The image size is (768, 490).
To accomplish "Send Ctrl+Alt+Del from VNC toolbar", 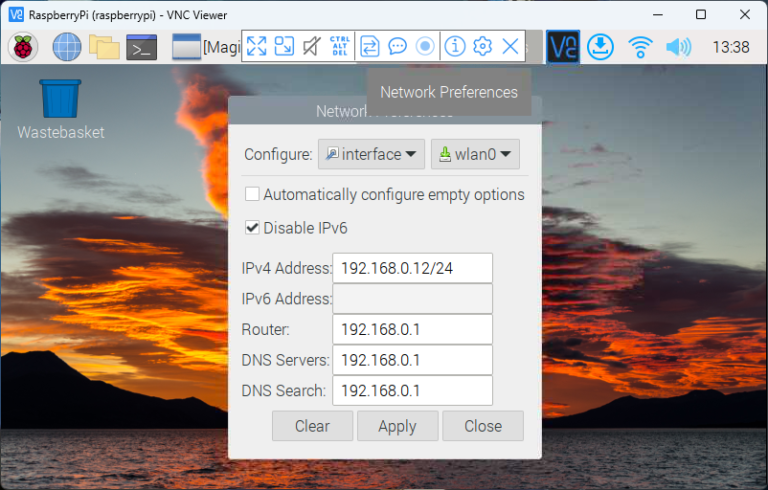I will pyautogui.click(x=339, y=46).
